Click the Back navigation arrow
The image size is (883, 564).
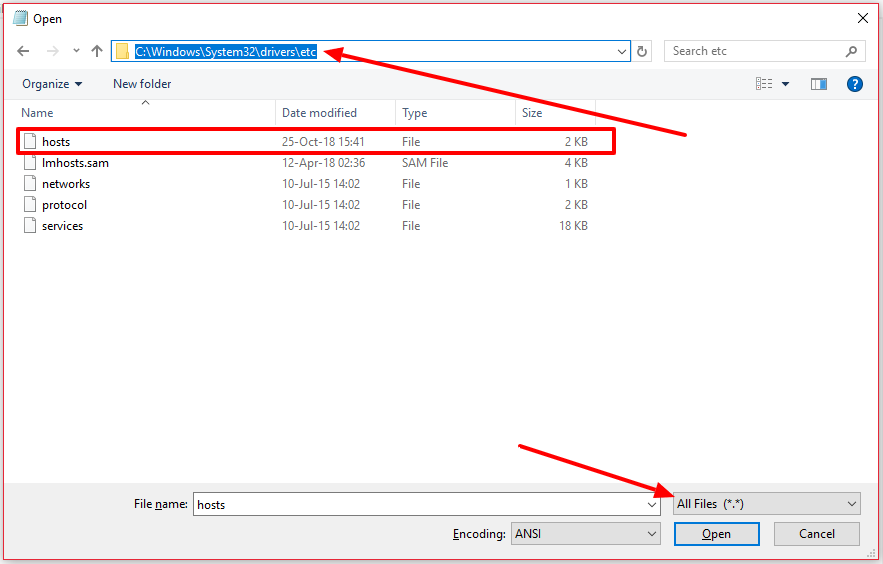click(24, 51)
